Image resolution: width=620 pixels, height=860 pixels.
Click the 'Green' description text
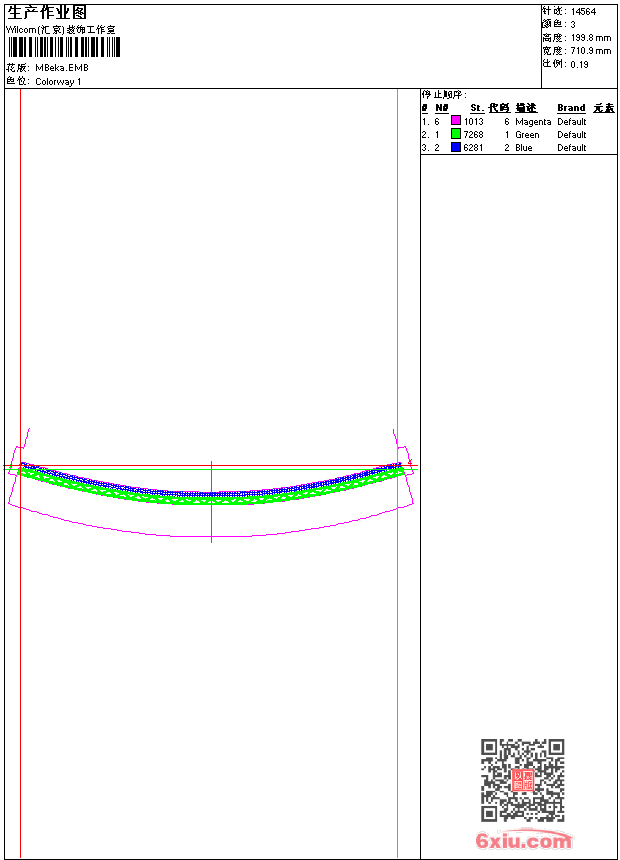tap(527, 135)
